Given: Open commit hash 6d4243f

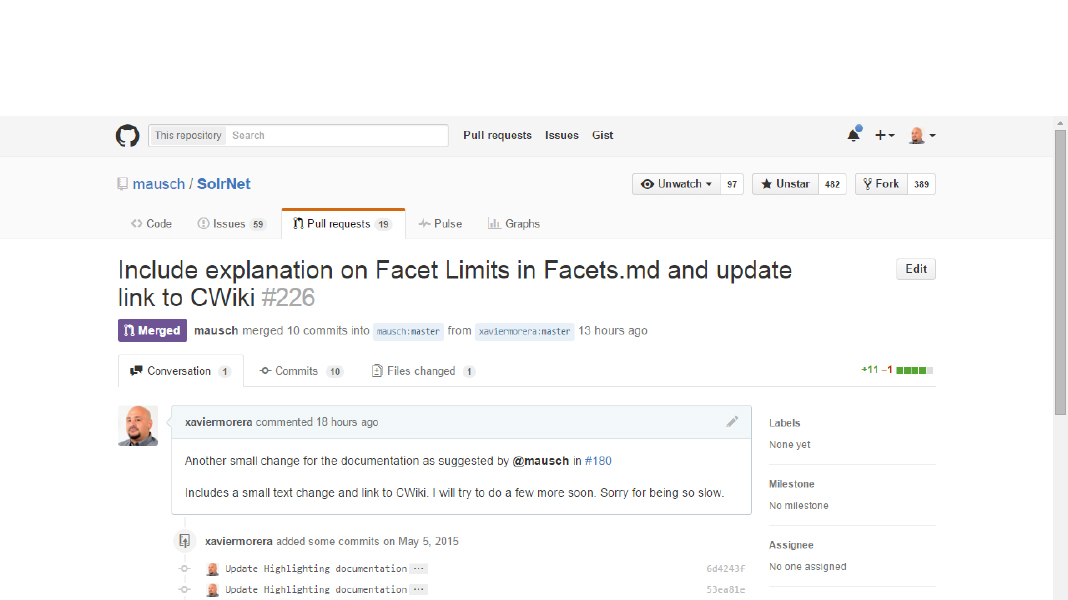Looking at the screenshot, I should click(x=725, y=569).
